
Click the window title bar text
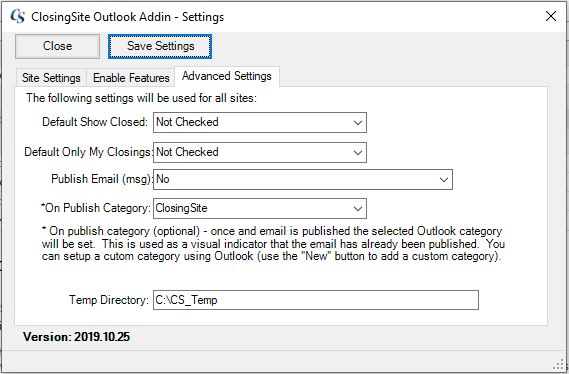(127, 17)
